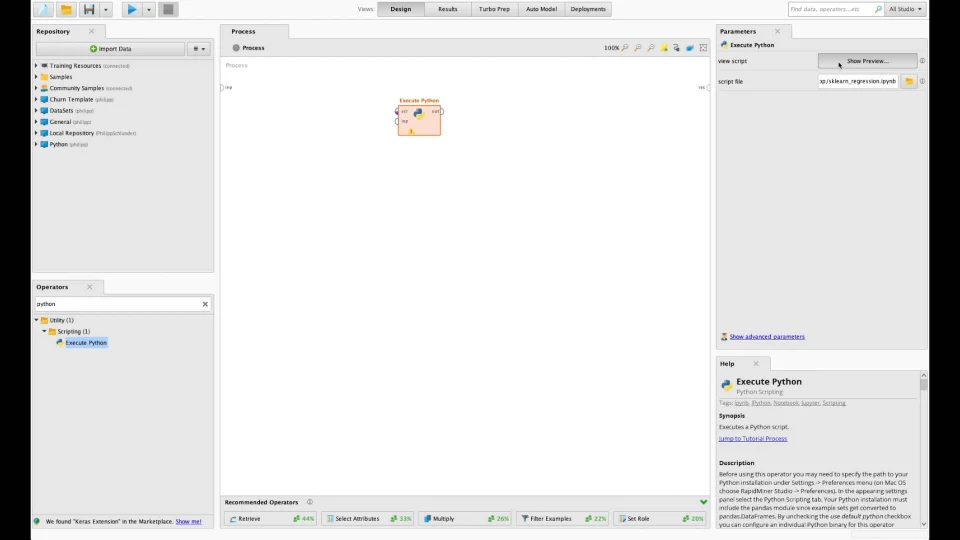The height and width of the screenshot is (540, 960).
Task: Expand the Samples repository folder
Action: 36,77
